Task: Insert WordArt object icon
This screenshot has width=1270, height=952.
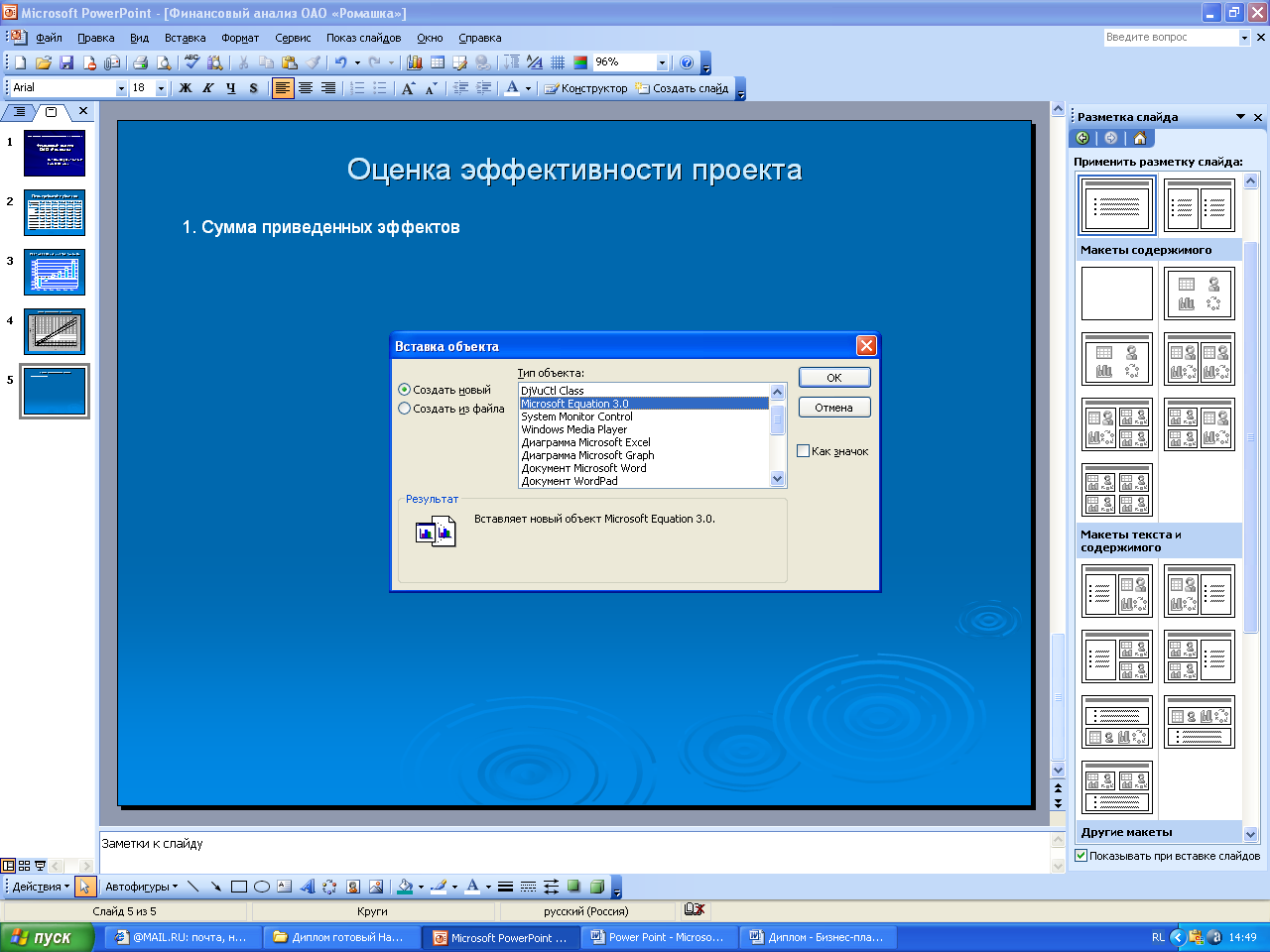Action: coord(307,887)
